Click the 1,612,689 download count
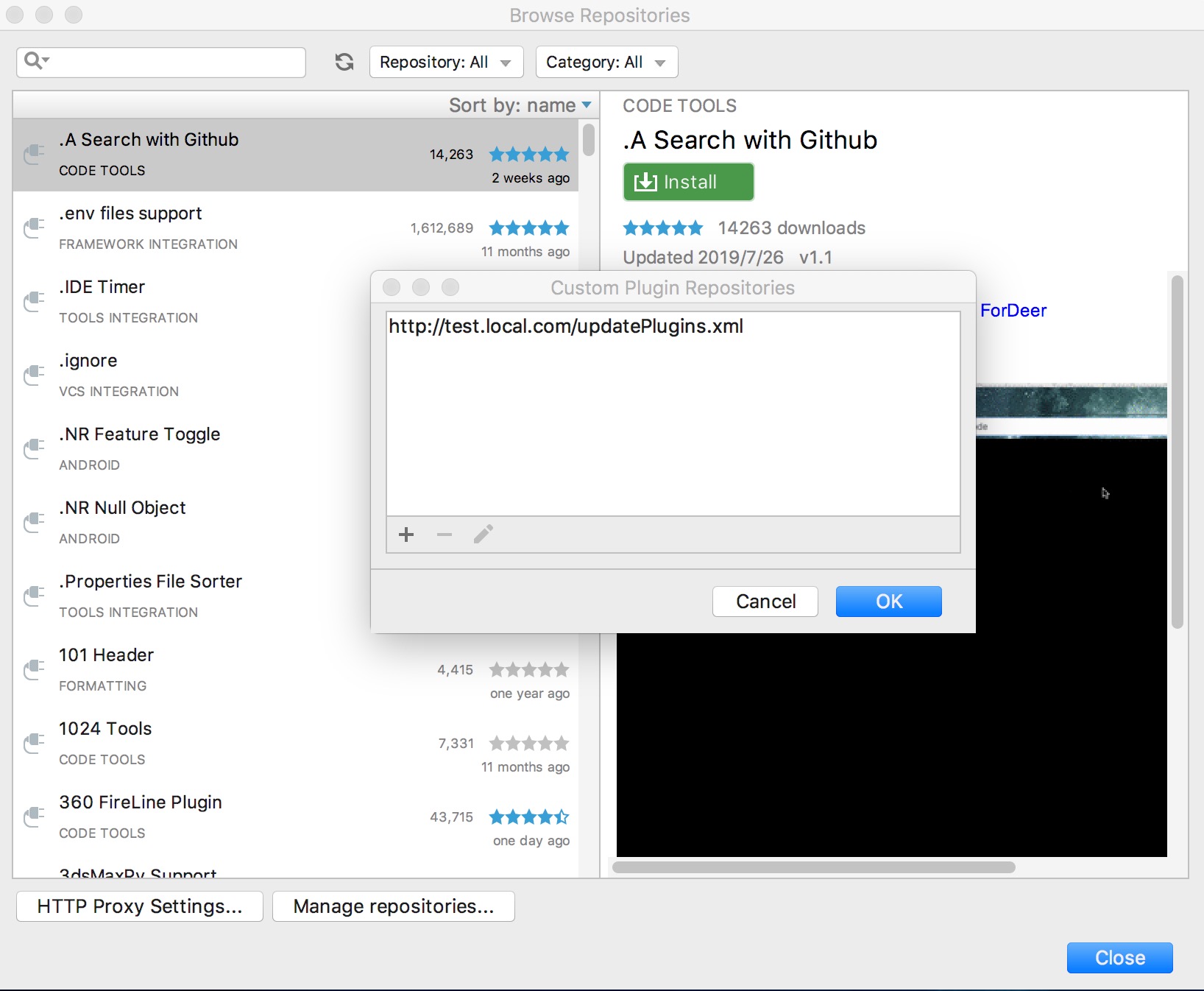 coord(442,228)
